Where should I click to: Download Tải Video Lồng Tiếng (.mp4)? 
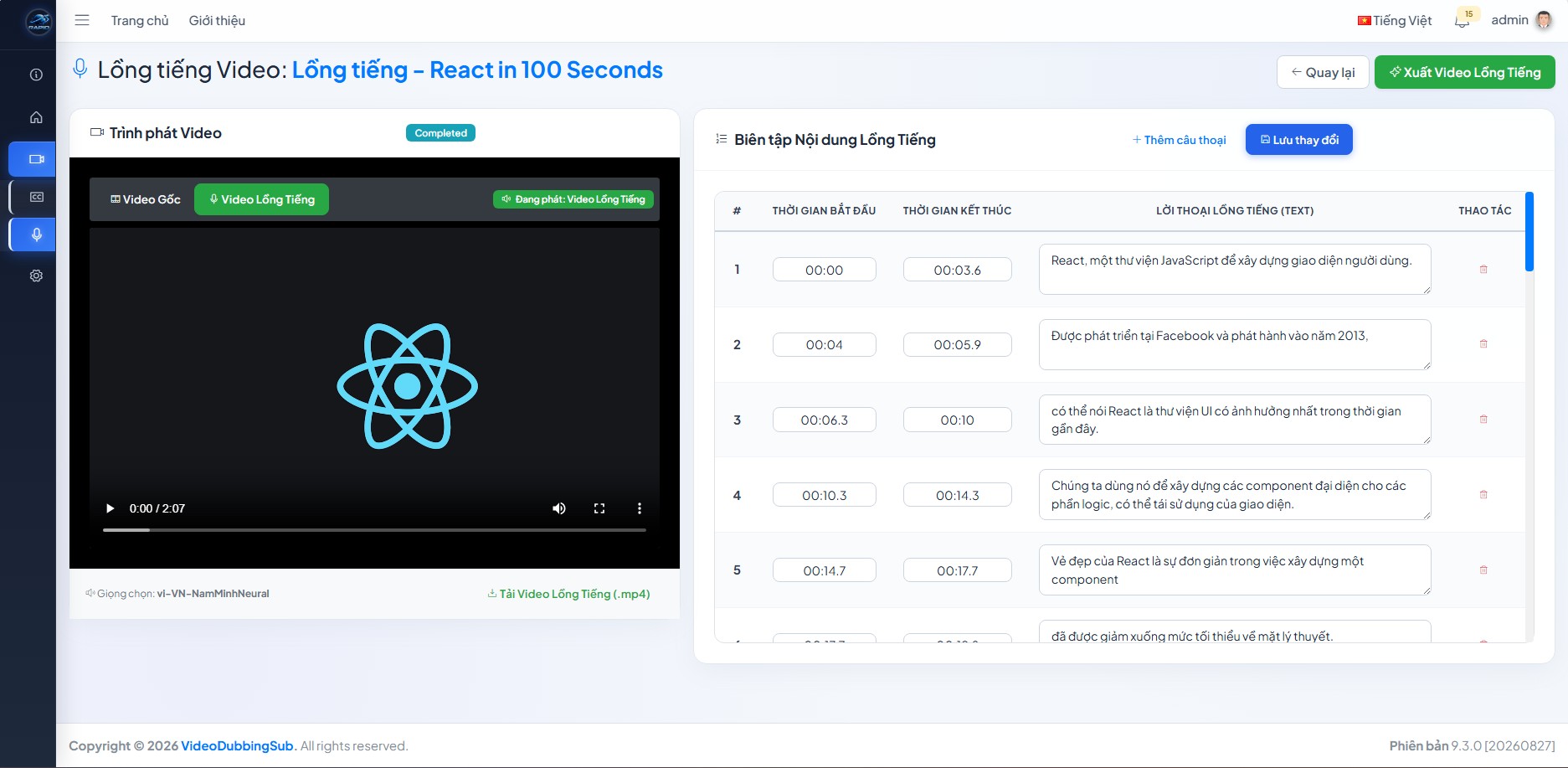point(568,594)
